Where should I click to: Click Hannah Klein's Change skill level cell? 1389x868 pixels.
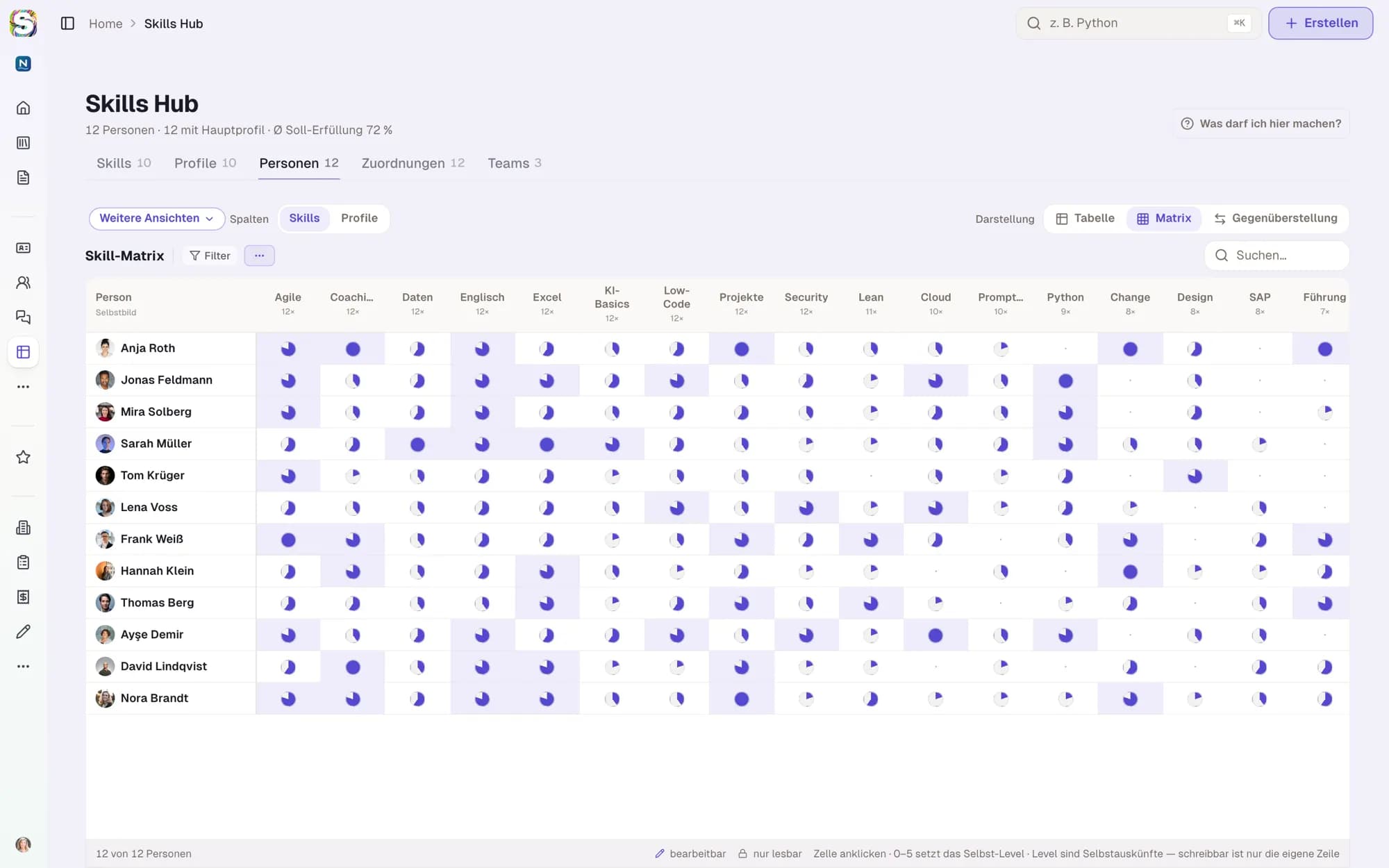pos(1130,571)
